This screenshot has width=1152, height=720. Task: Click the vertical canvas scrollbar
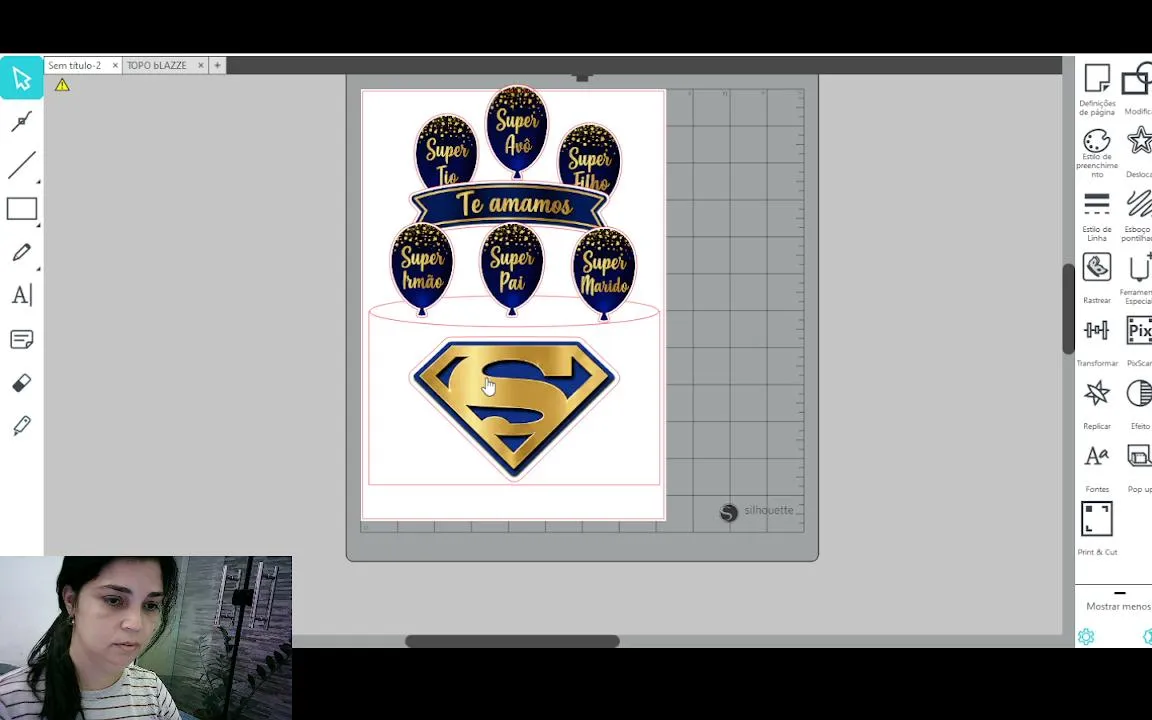tap(1068, 309)
